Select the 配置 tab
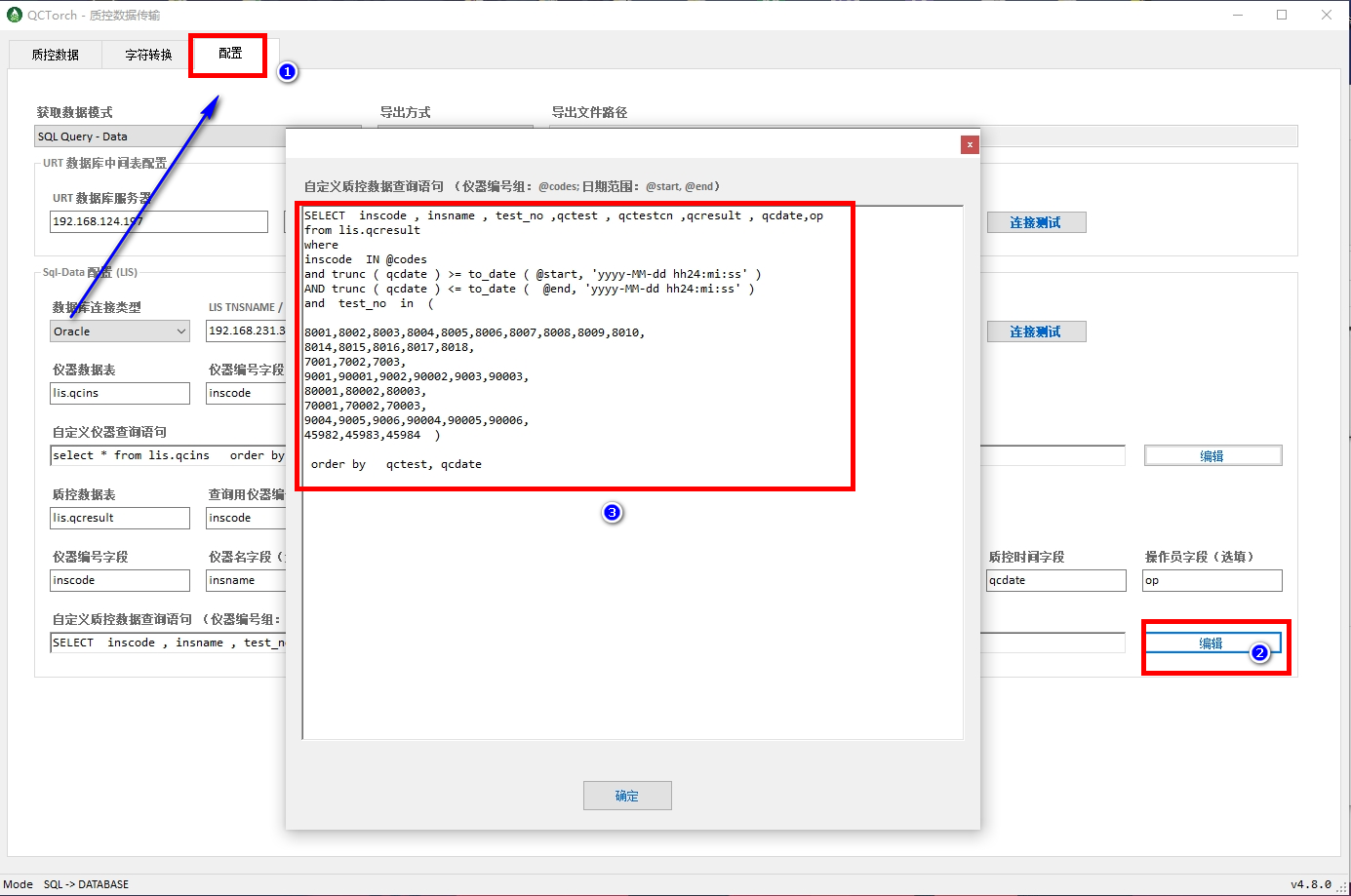The width and height of the screenshot is (1351, 896). (x=230, y=54)
